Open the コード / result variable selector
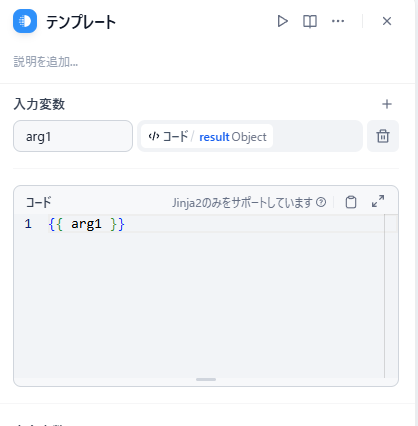 point(250,136)
